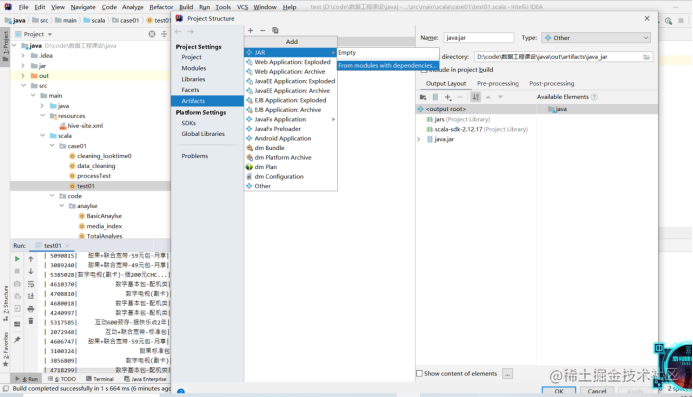693x397 pixels.
Task: Click the help question mark at dialog bottom
Action: click(181, 392)
